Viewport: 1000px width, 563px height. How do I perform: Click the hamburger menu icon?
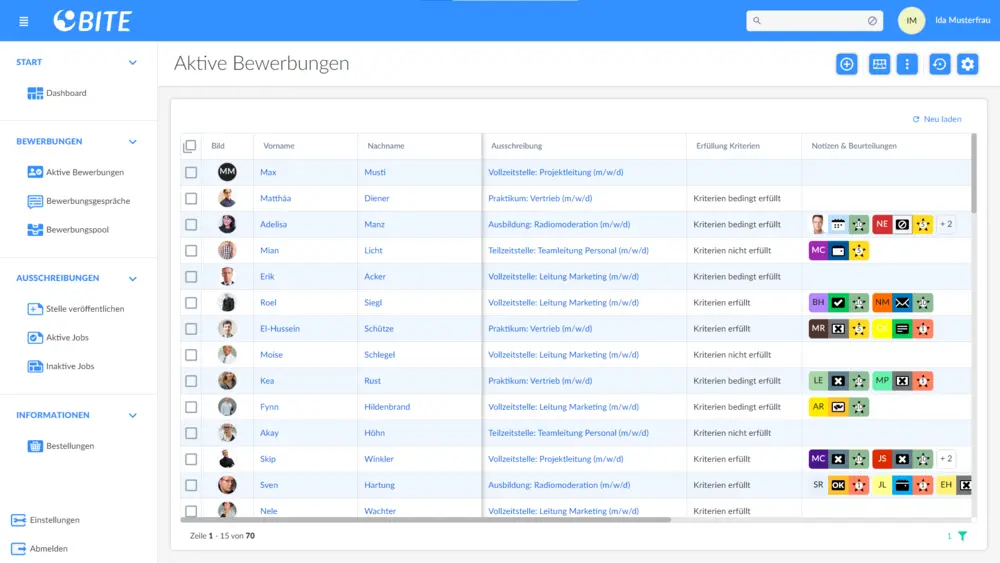[24, 21]
